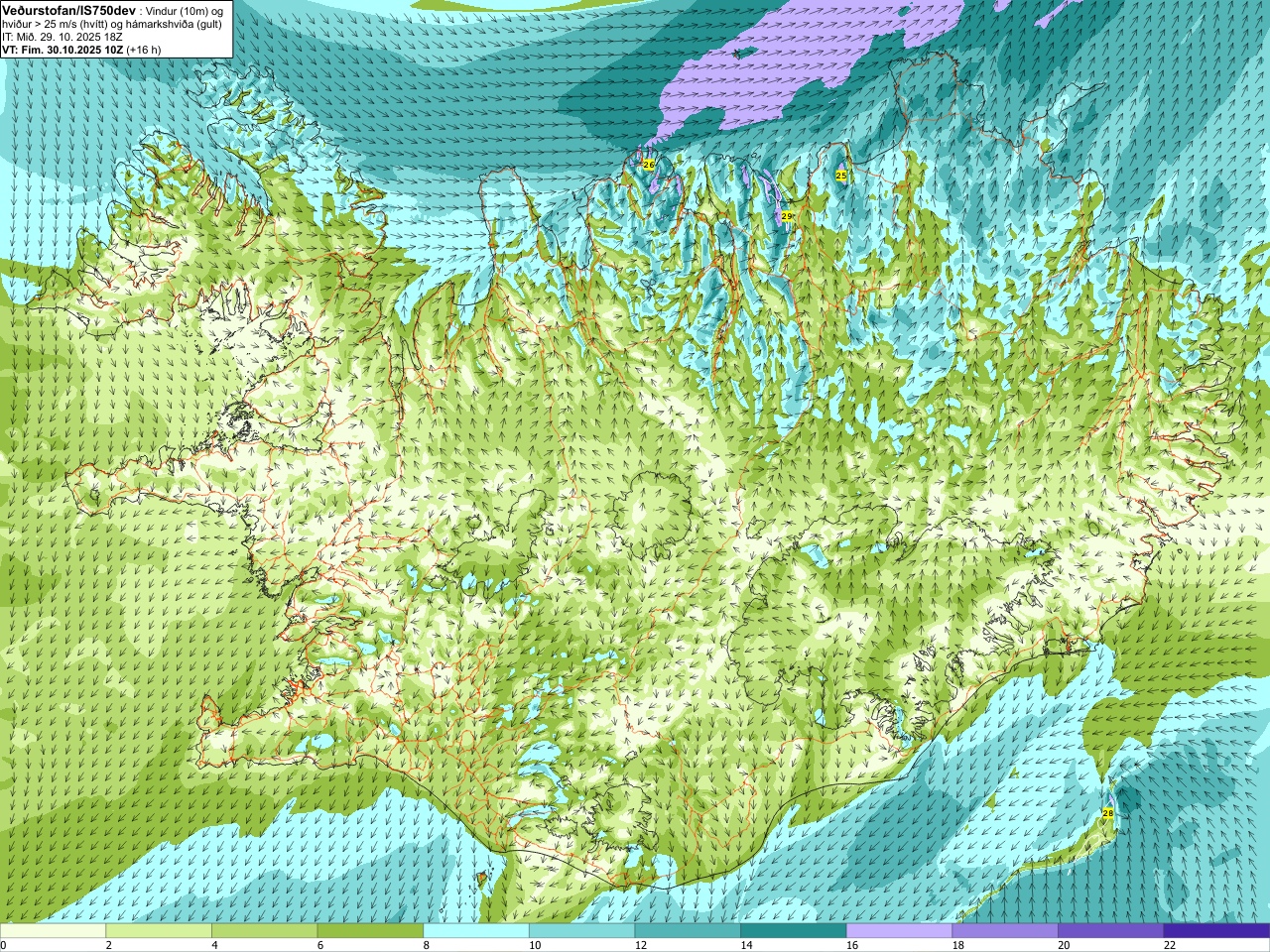
Task: Click the 0–2 m/s pale yellow legend swatch
Action: coord(53,931)
